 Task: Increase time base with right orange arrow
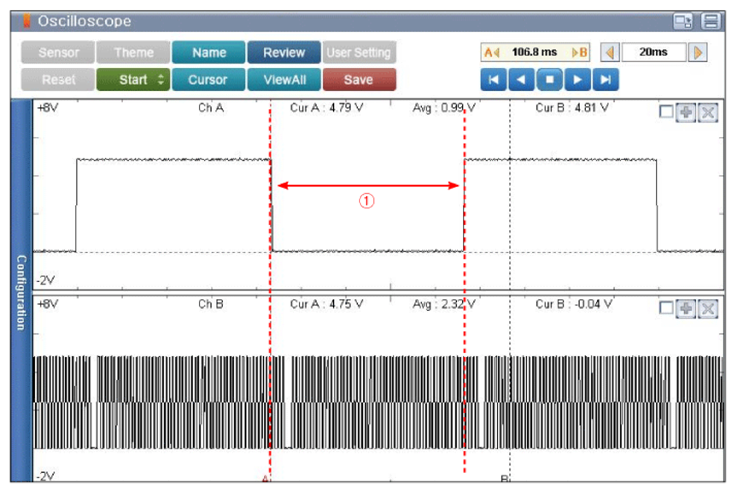point(698,52)
